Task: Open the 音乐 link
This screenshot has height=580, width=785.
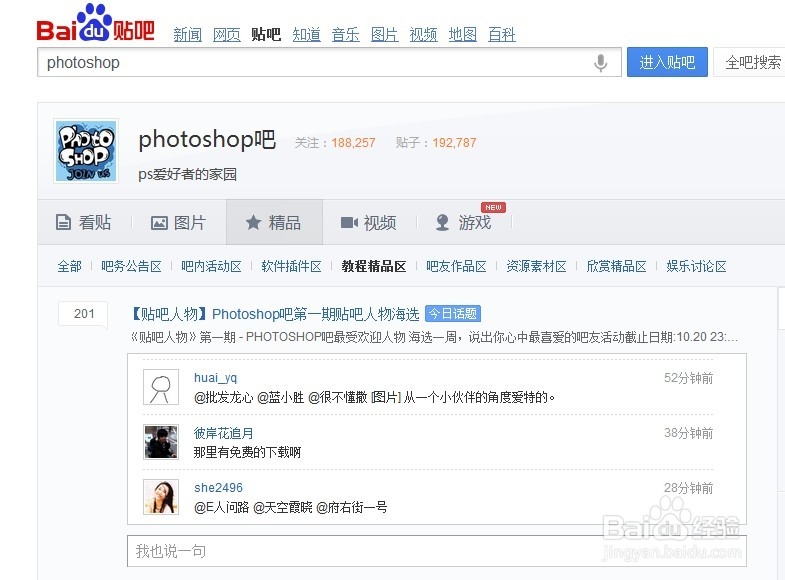Action: [x=345, y=35]
